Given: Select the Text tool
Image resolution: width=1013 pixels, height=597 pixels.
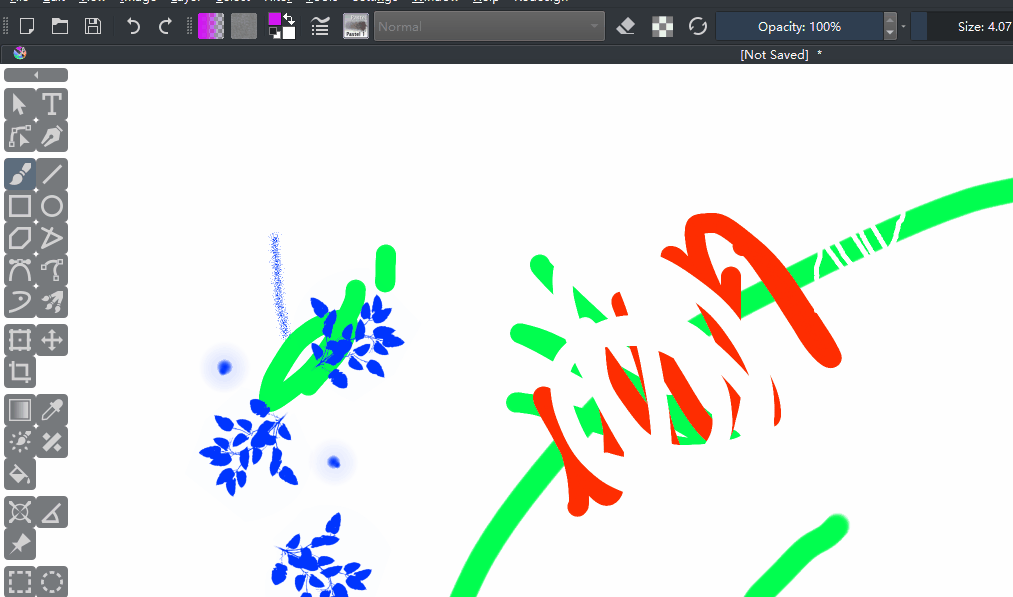Looking at the screenshot, I should tap(52, 104).
